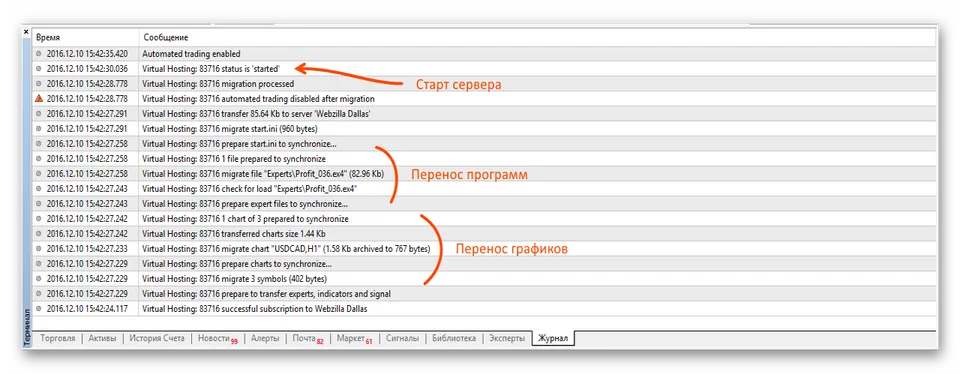Select the '1 chart of 3 prepared to synchronize' entry
Image resolution: width=960 pixels, height=374 pixels.
246,219
